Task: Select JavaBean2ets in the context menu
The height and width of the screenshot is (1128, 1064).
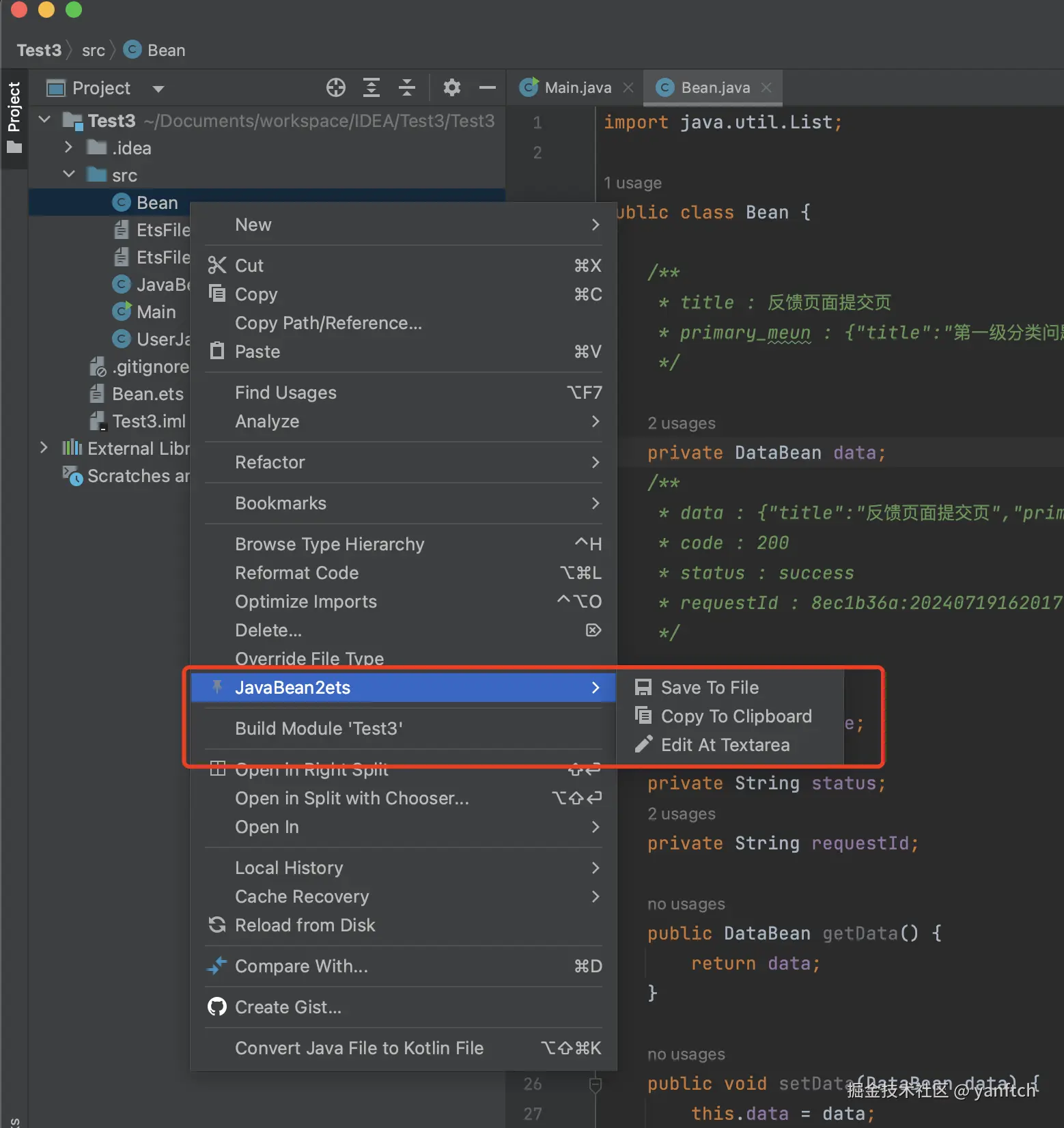Action: tap(404, 688)
